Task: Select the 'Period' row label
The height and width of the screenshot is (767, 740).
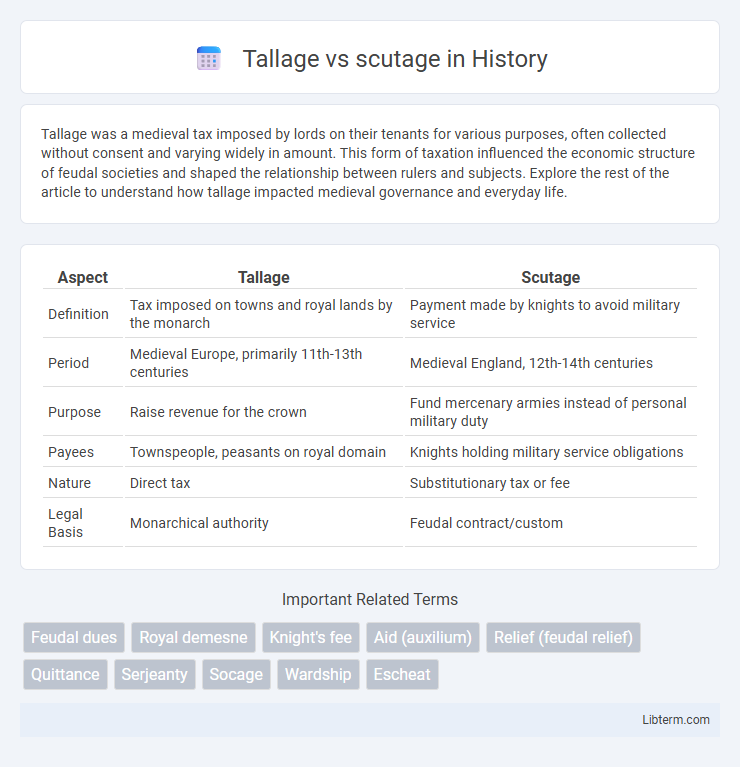Action: click(68, 363)
